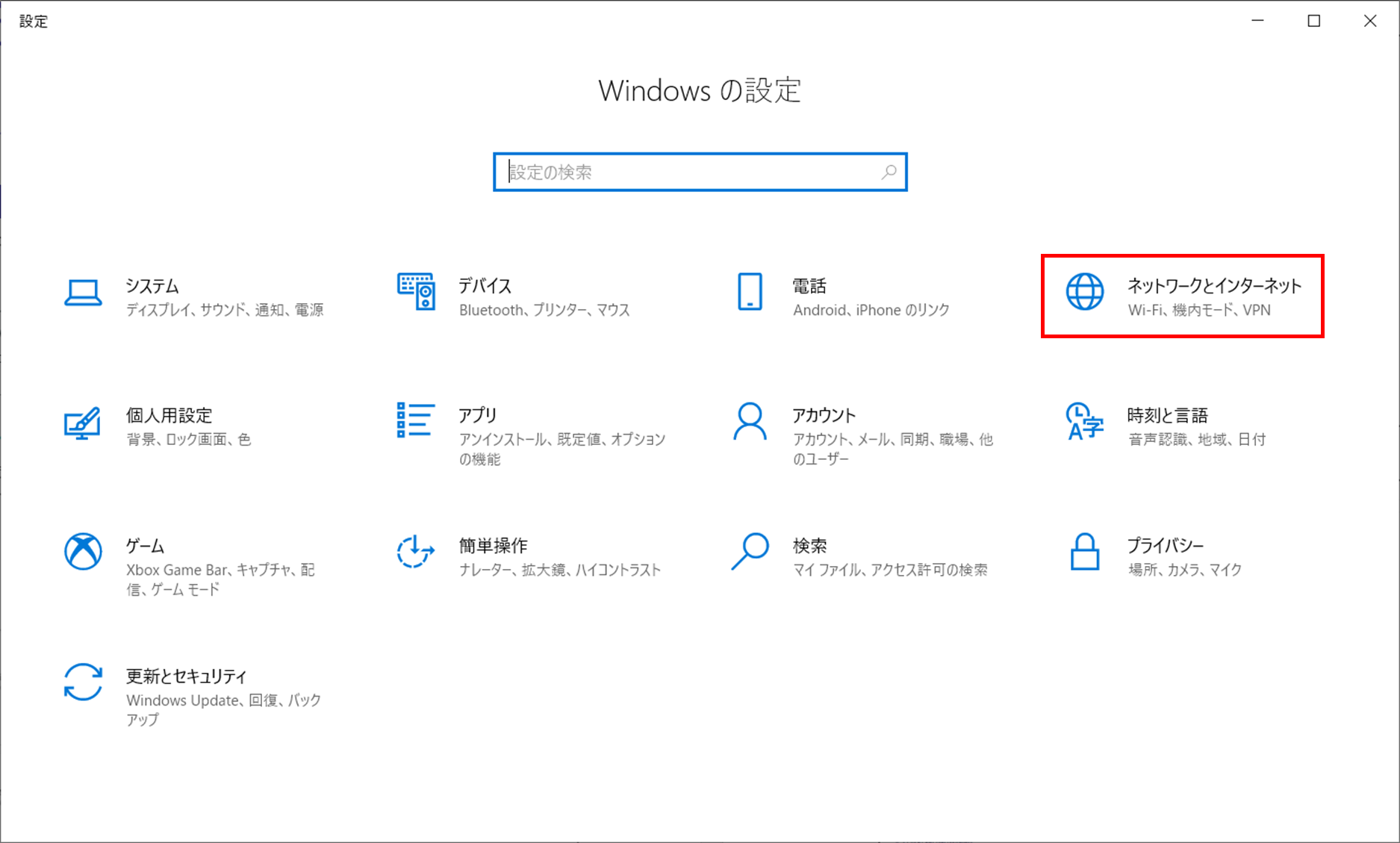This screenshot has width=1400, height=843.
Task: Open 検索 settings category title
Action: click(809, 546)
